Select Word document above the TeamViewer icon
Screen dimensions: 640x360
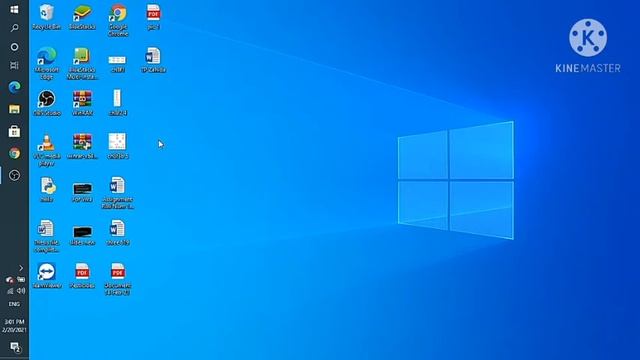coord(47,236)
